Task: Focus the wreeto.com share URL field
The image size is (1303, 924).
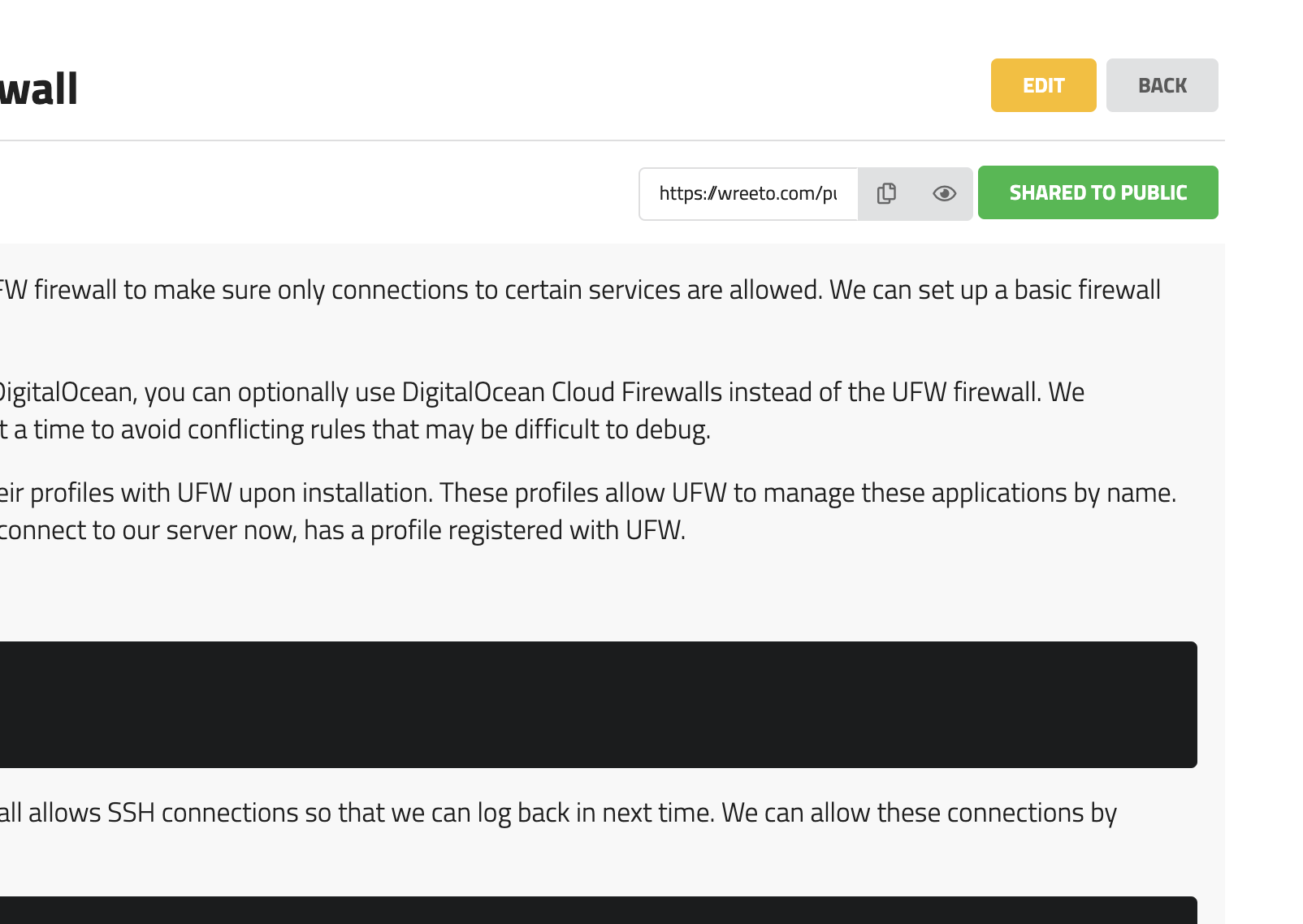Action: (748, 193)
